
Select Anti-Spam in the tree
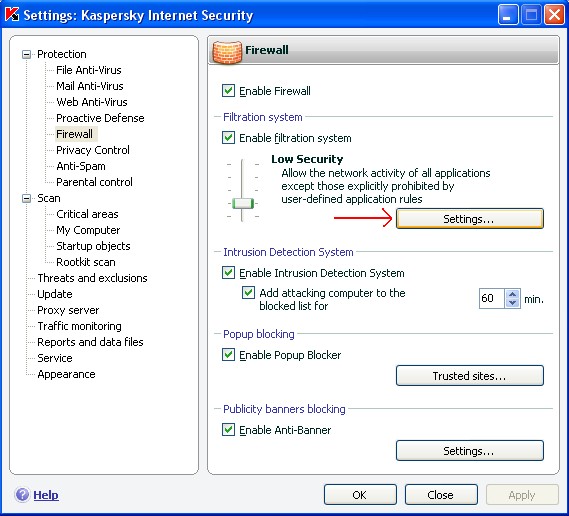[x=81, y=166]
